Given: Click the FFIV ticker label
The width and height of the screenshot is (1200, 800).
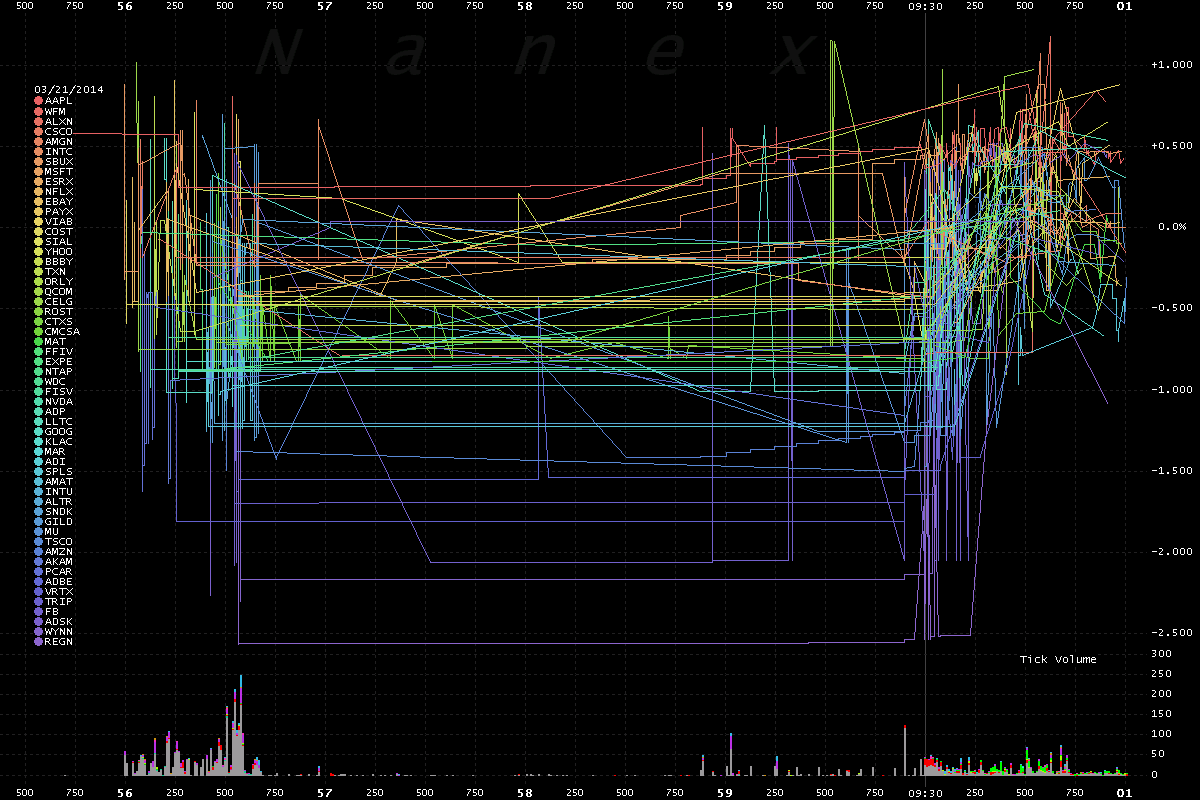Looking at the screenshot, I should pyautogui.click(x=59, y=351).
